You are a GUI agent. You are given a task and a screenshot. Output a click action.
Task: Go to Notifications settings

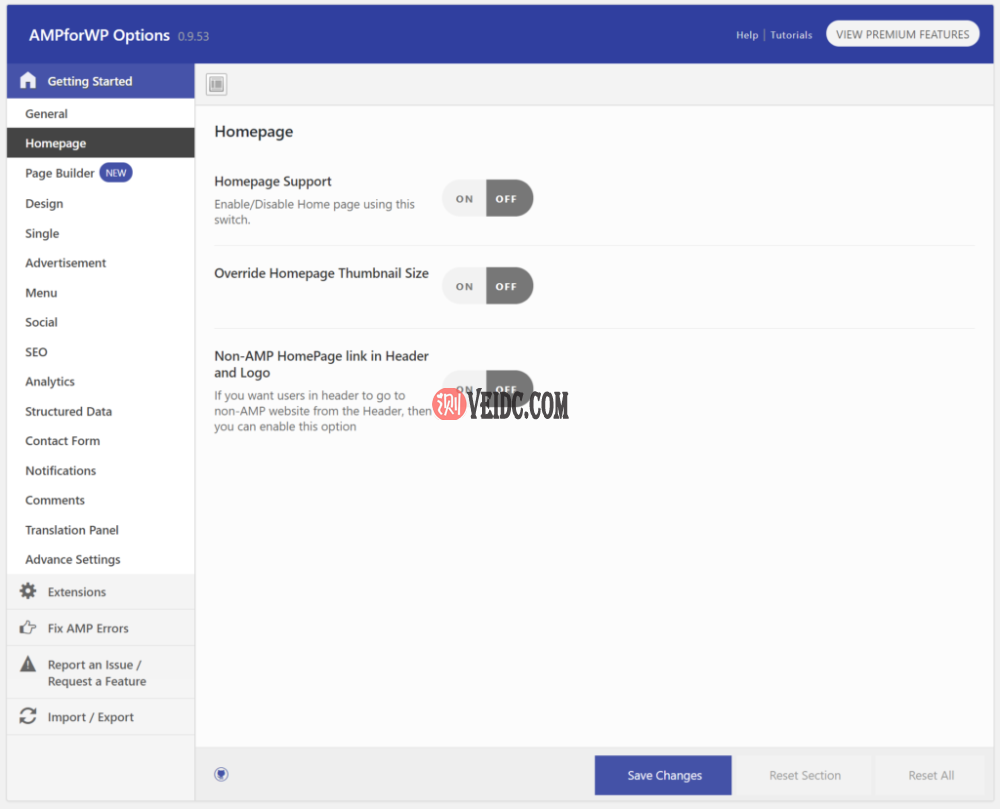pyautogui.click(x=101, y=470)
